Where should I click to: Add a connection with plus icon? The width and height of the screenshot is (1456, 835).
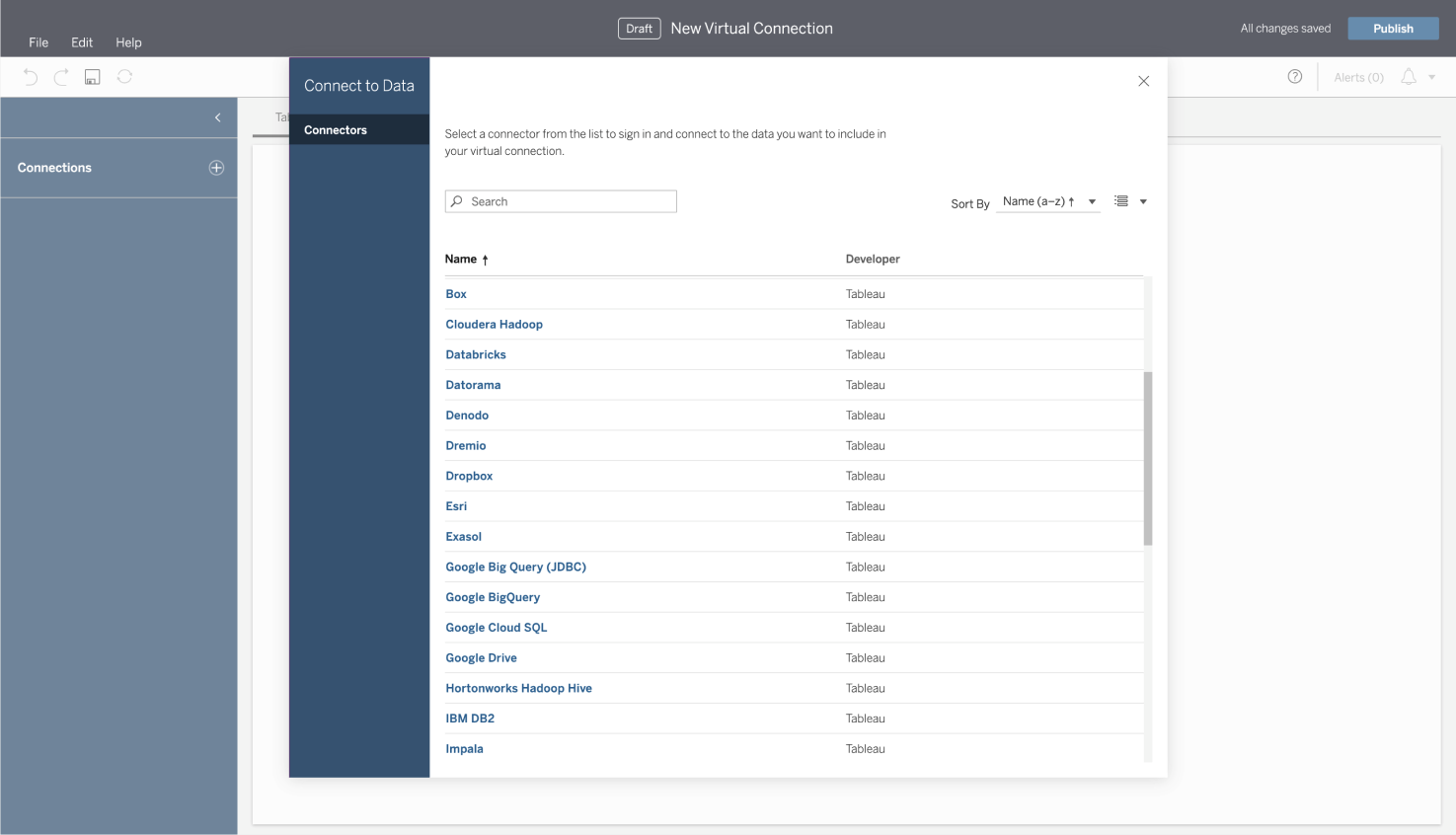[x=216, y=168]
